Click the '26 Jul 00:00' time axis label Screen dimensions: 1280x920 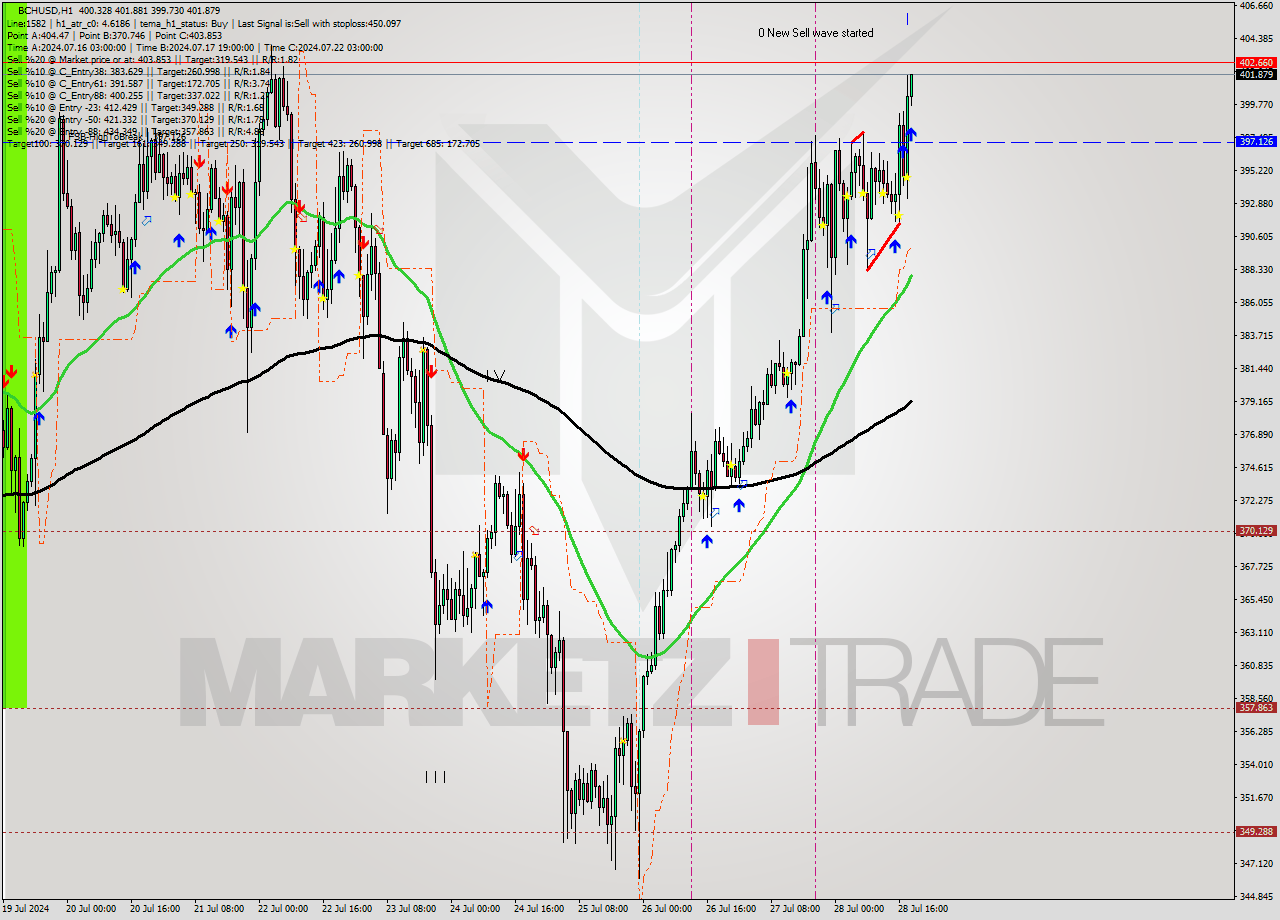667,909
